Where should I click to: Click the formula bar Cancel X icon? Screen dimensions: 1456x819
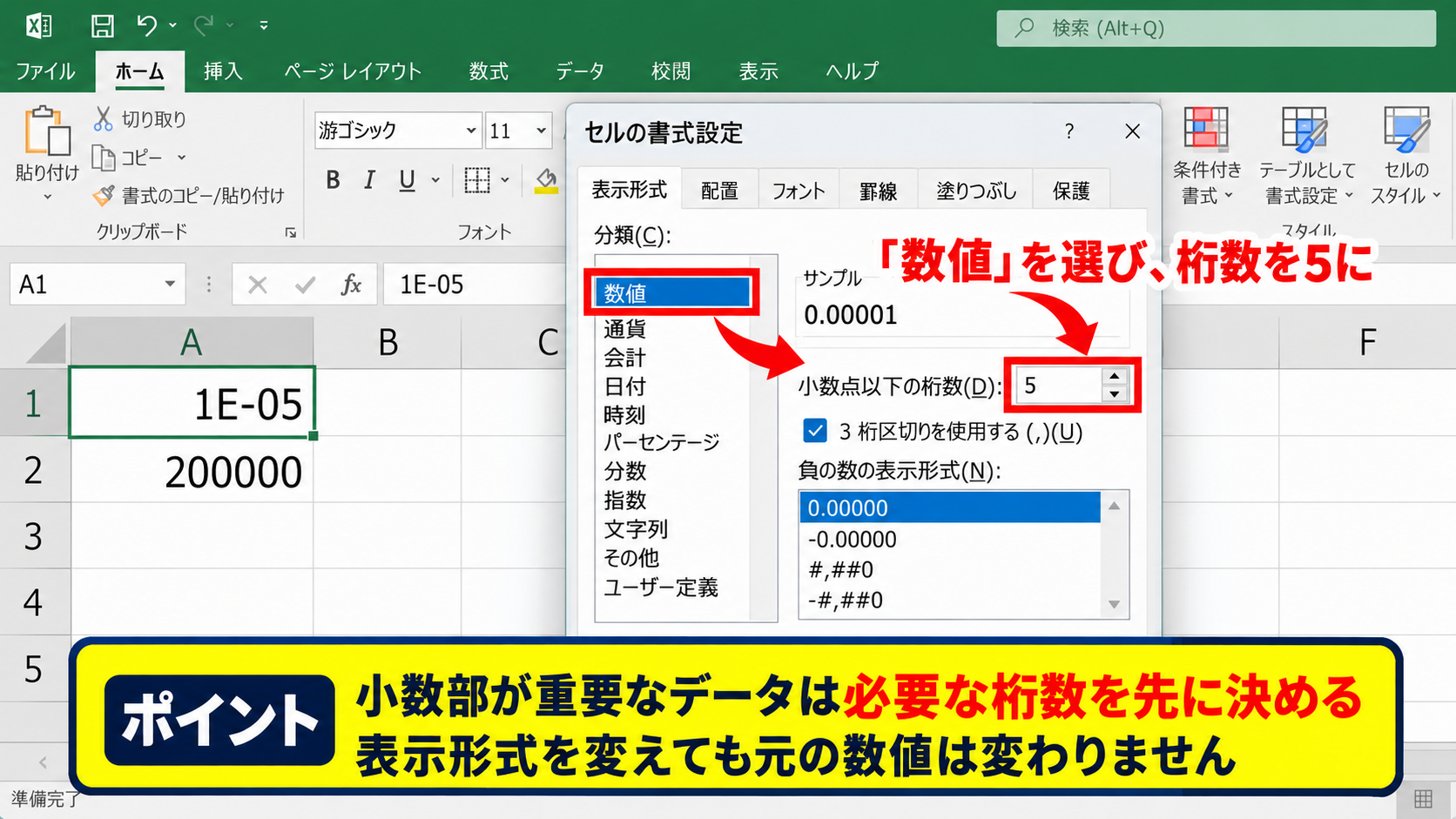(x=257, y=285)
